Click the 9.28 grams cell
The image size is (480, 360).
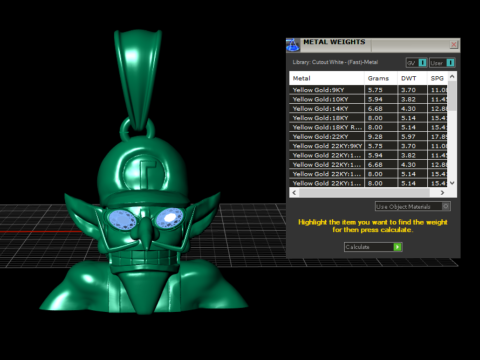point(381,136)
